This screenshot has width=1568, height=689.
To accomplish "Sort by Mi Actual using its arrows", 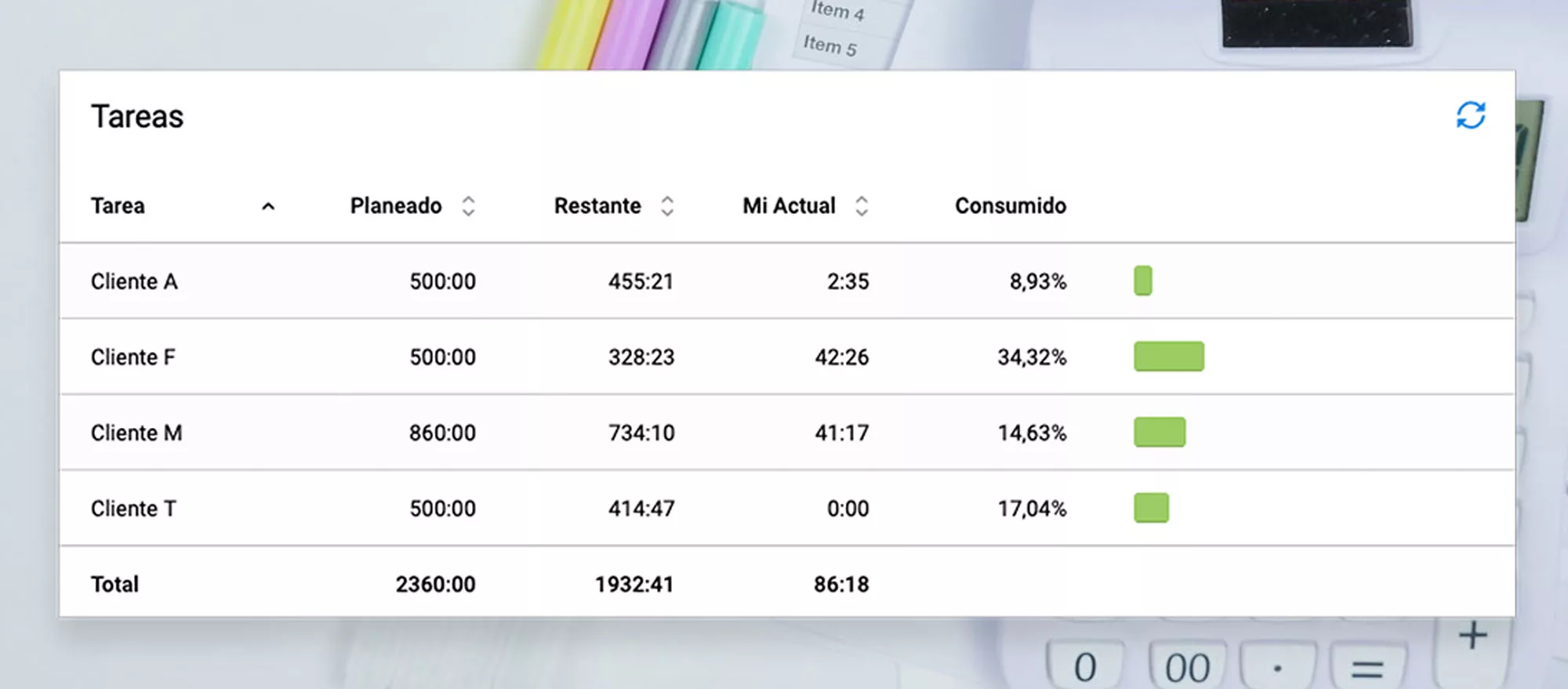I will (862, 206).
